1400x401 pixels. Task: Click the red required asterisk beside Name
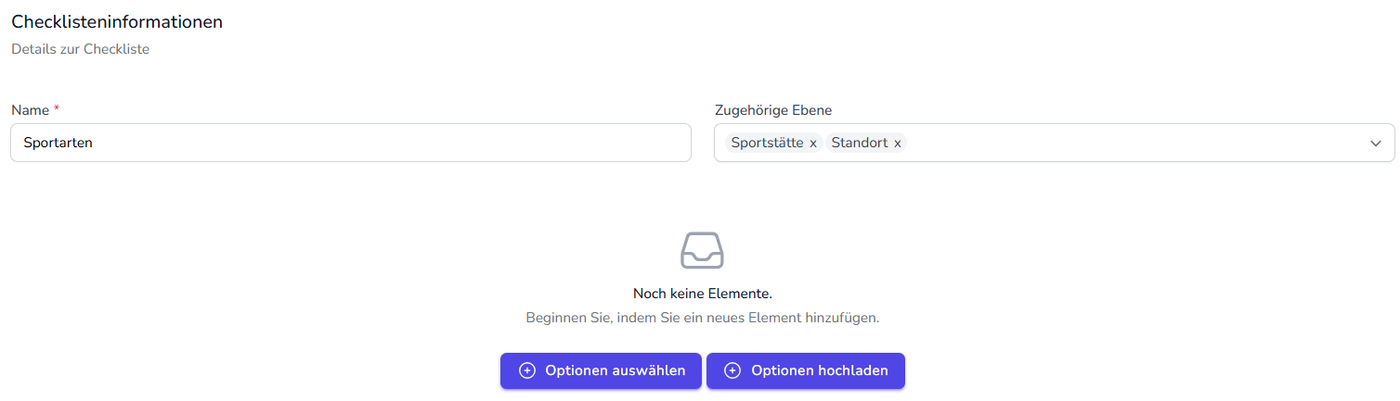pos(57,109)
